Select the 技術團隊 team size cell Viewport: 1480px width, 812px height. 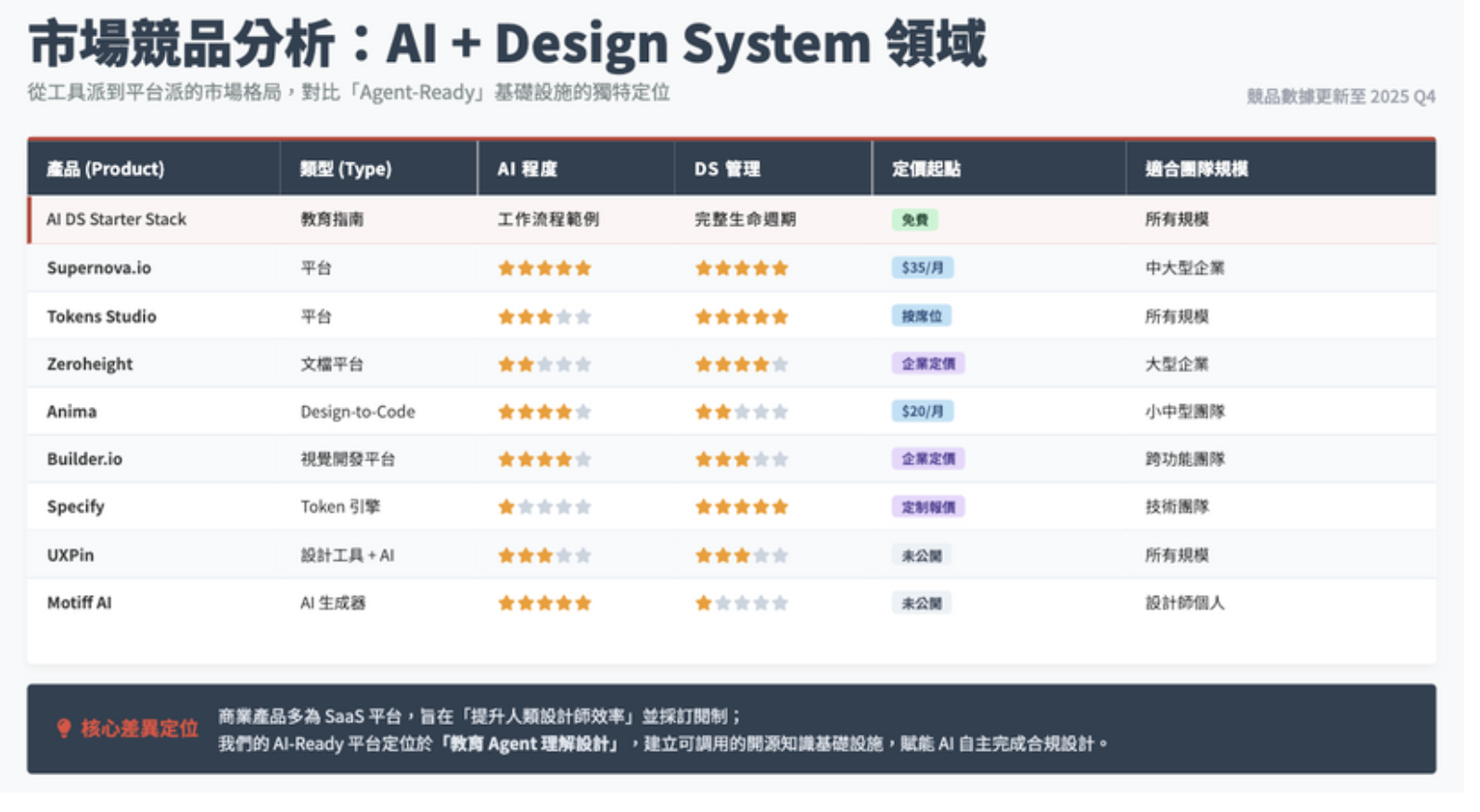click(x=1177, y=507)
